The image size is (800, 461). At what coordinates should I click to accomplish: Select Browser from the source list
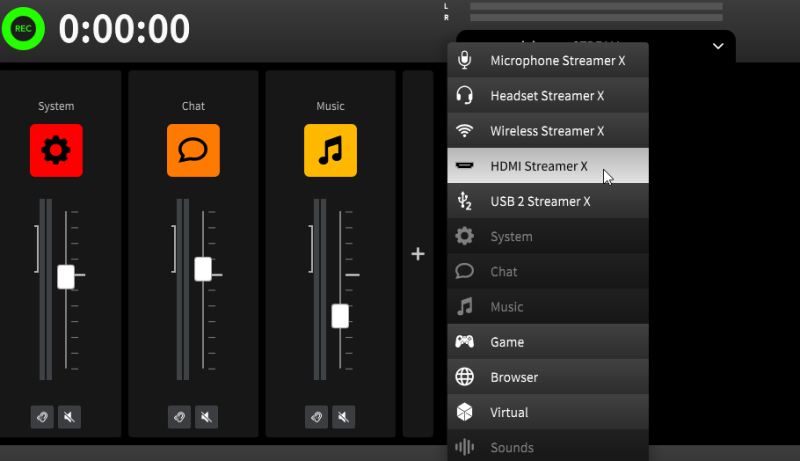(548, 377)
